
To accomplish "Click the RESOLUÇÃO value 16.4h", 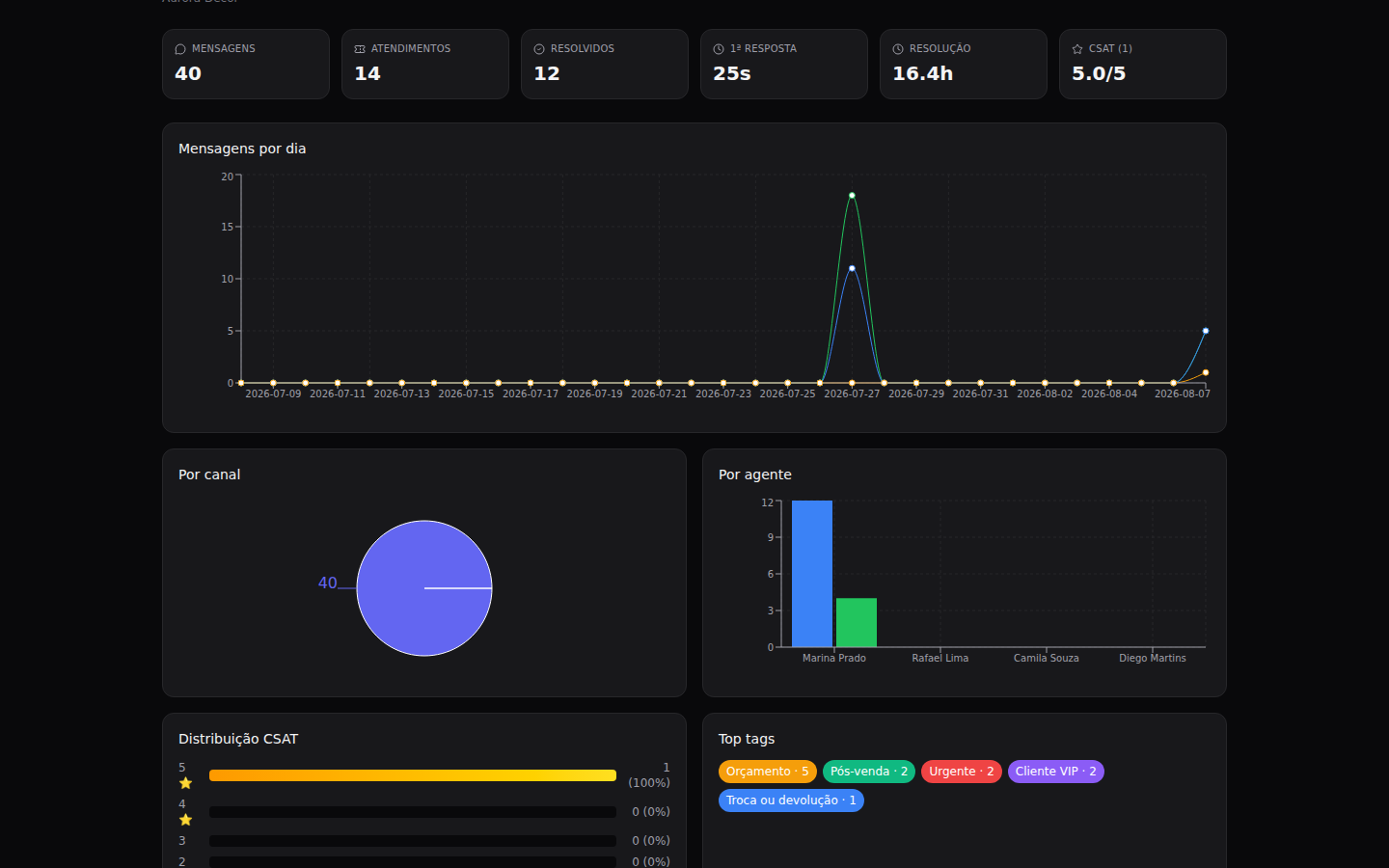I will [x=923, y=74].
